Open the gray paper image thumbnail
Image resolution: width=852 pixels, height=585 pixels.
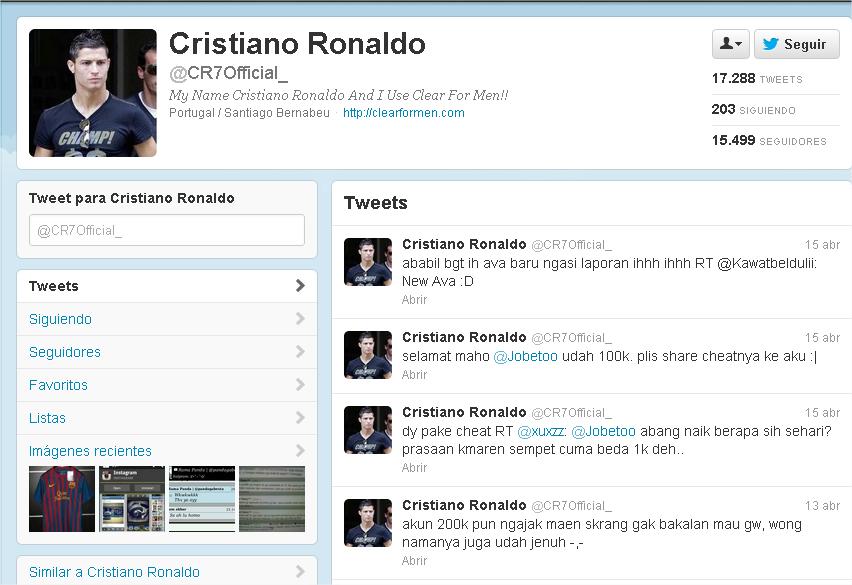272,499
